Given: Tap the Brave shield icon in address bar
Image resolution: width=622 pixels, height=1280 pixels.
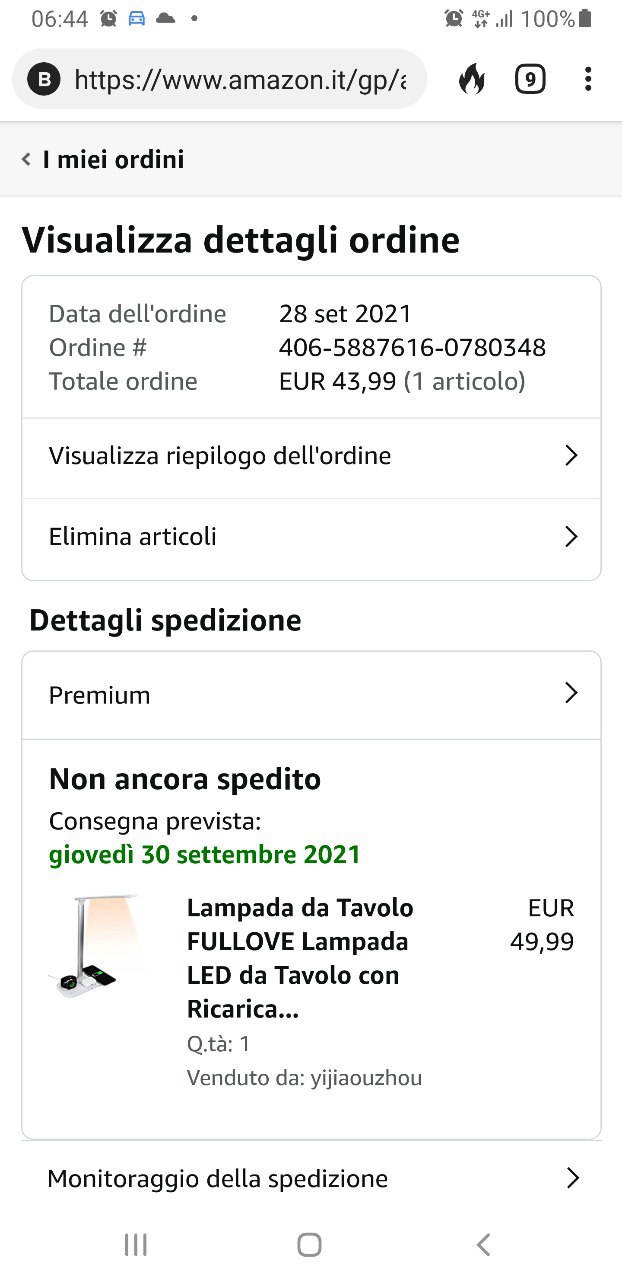Looking at the screenshot, I should [x=44, y=79].
